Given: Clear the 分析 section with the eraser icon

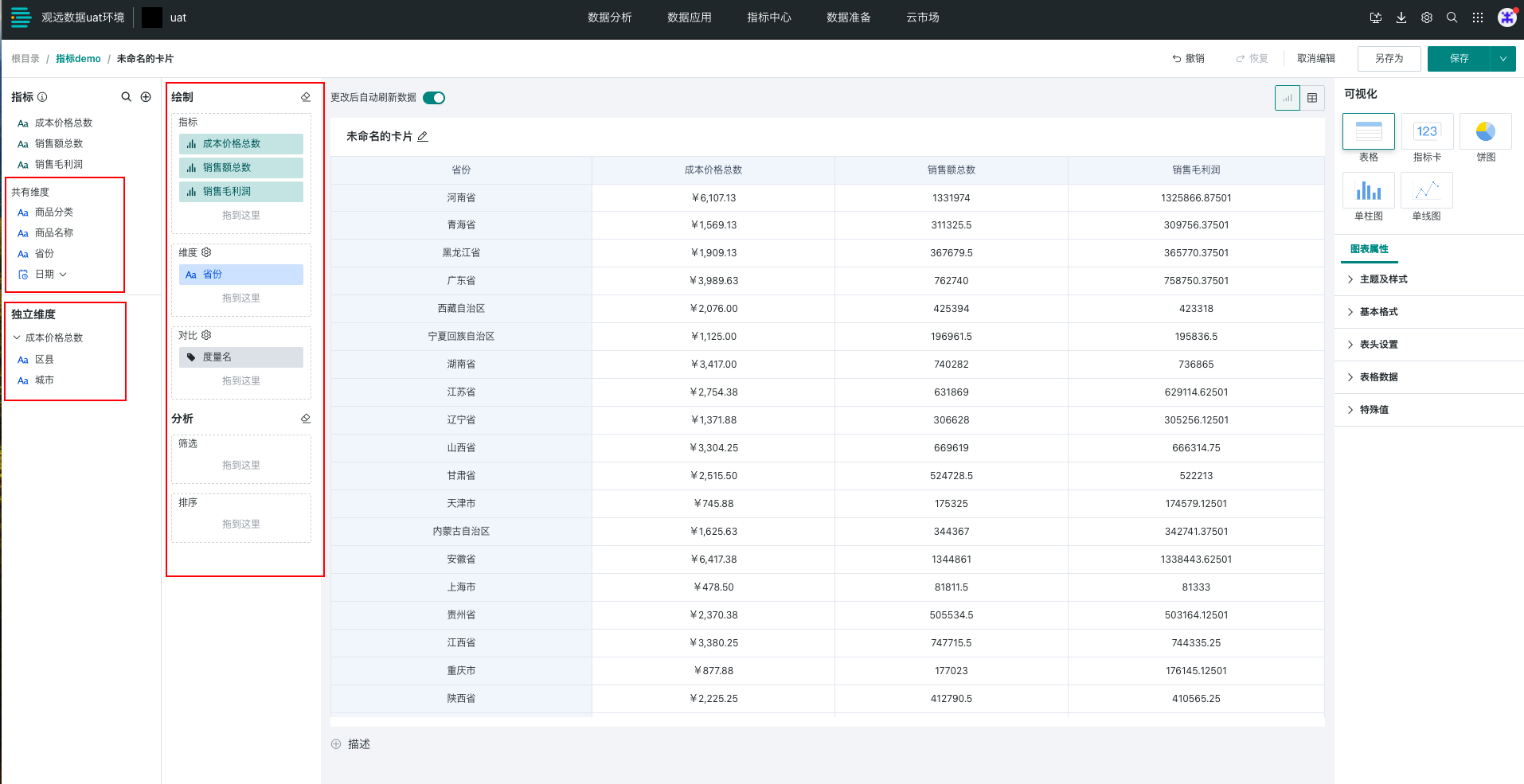Looking at the screenshot, I should point(306,419).
